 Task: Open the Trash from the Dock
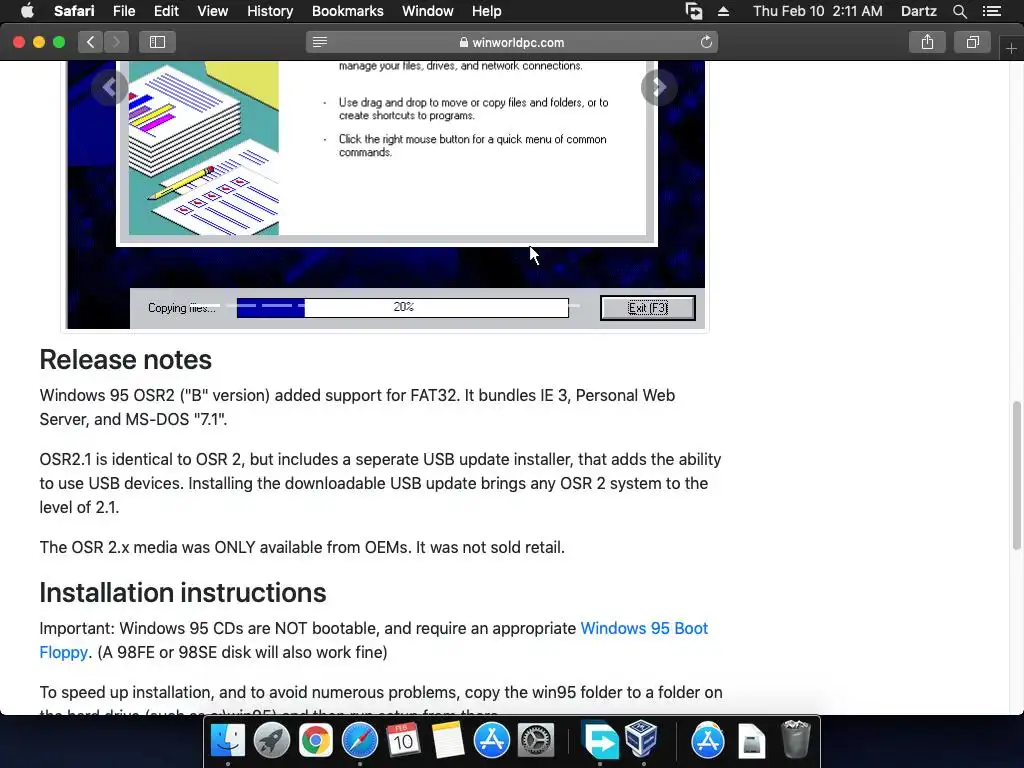pos(795,739)
